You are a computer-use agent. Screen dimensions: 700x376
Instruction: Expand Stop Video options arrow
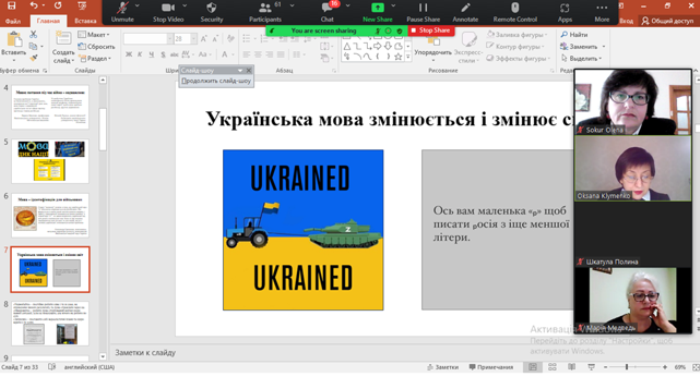185,6
